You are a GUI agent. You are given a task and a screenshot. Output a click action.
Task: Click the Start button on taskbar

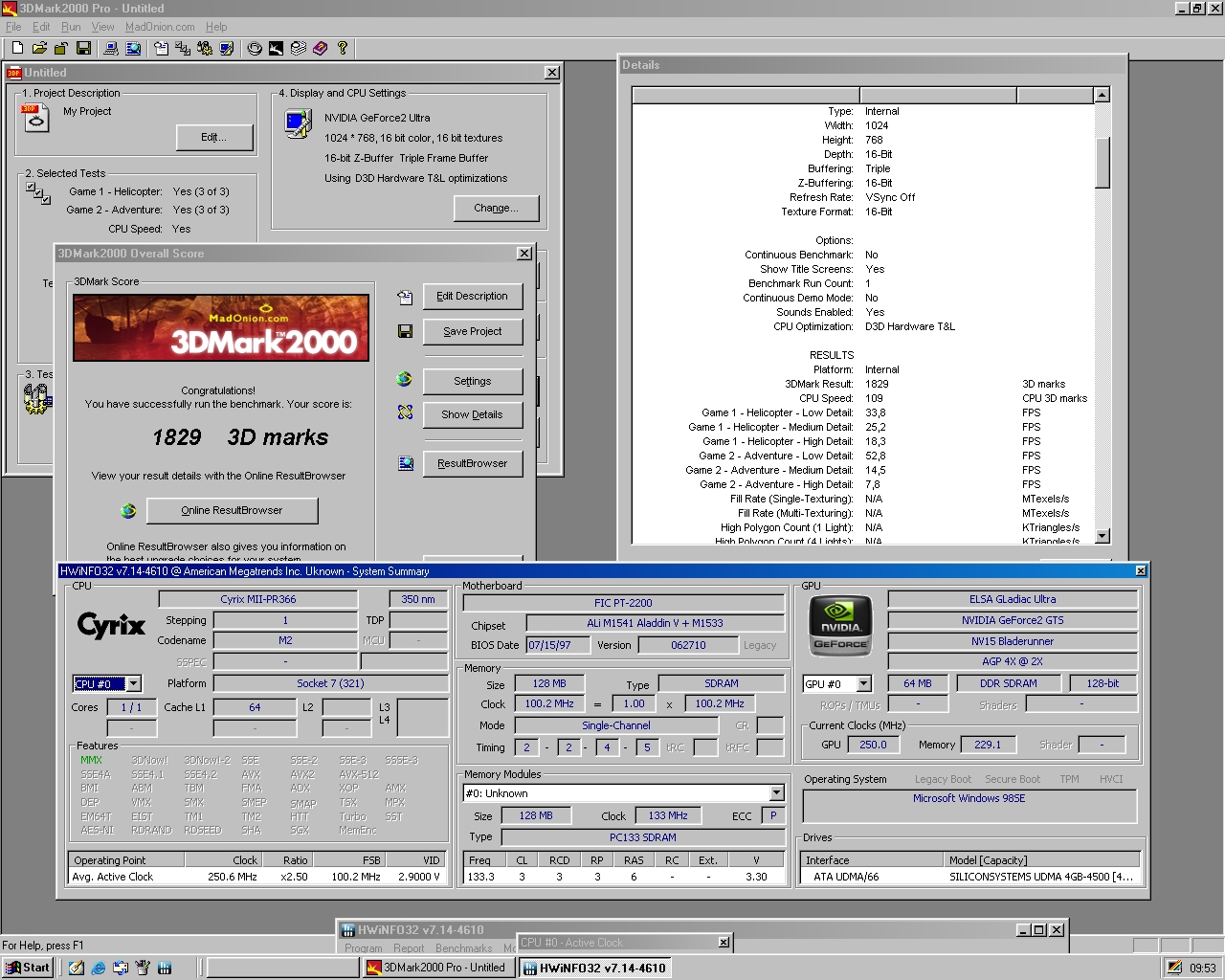[28, 968]
